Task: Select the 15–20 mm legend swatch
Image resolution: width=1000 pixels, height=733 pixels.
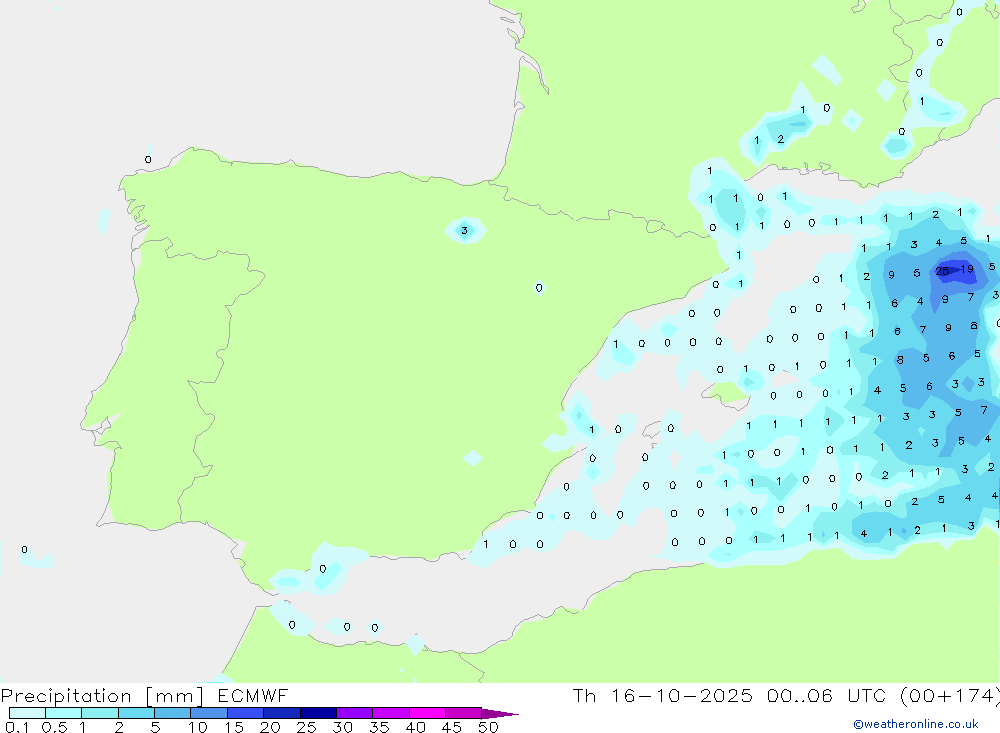Action: tap(246, 713)
